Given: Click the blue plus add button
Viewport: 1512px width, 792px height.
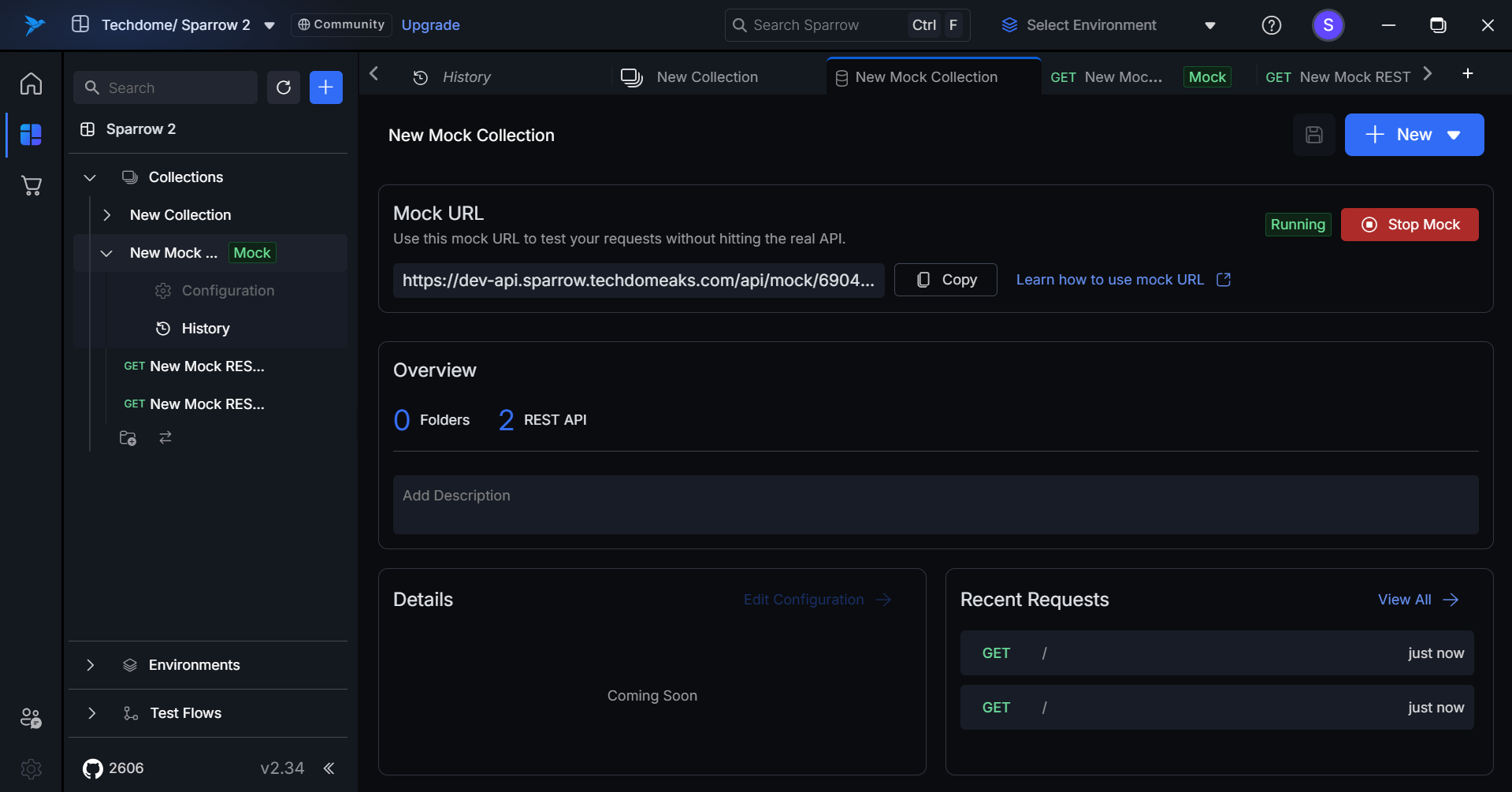Looking at the screenshot, I should (325, 87).
